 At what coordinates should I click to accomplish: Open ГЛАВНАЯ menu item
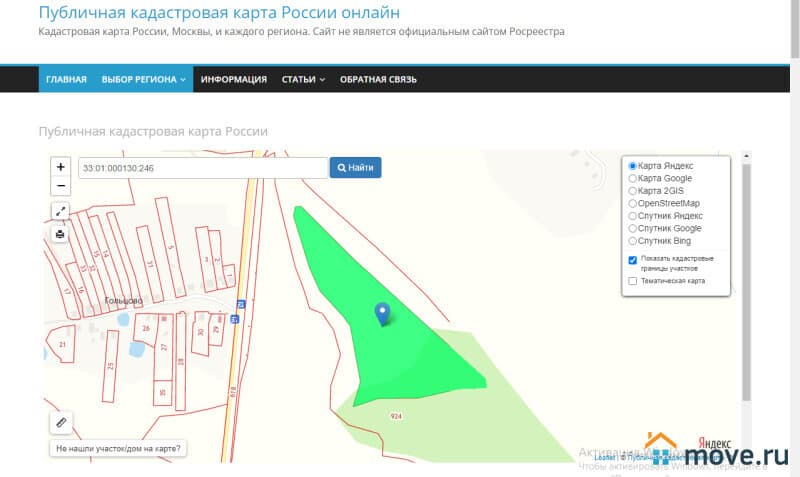[x=66, y=80]
